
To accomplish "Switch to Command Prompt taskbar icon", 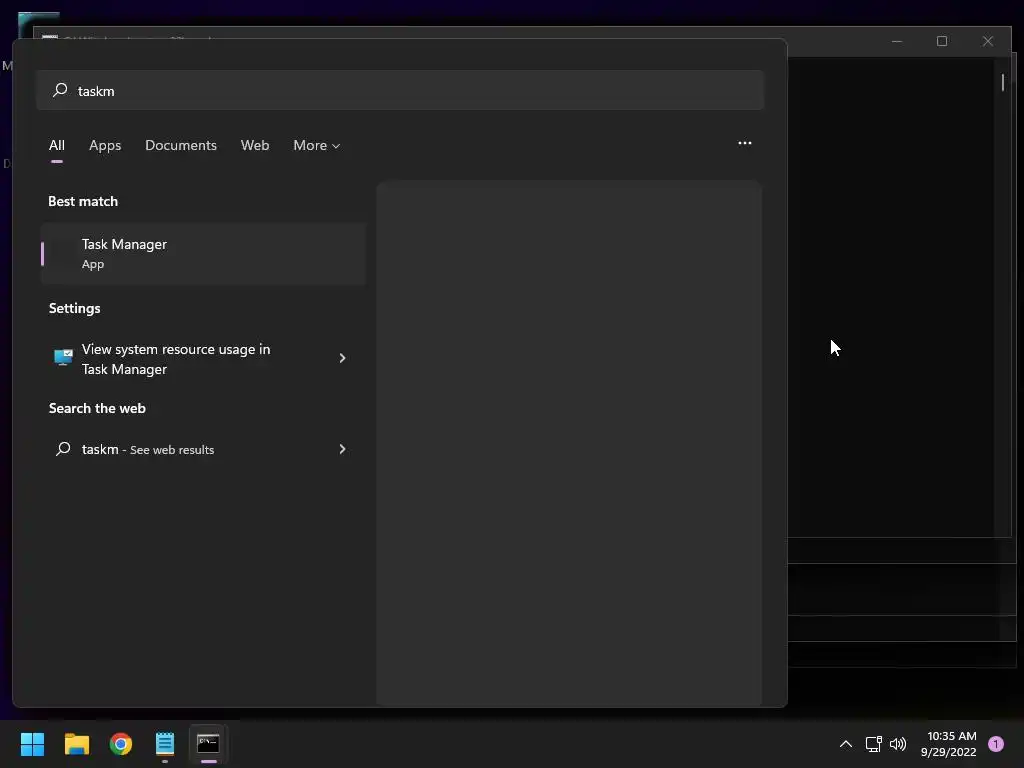I will tap(208, 744).
